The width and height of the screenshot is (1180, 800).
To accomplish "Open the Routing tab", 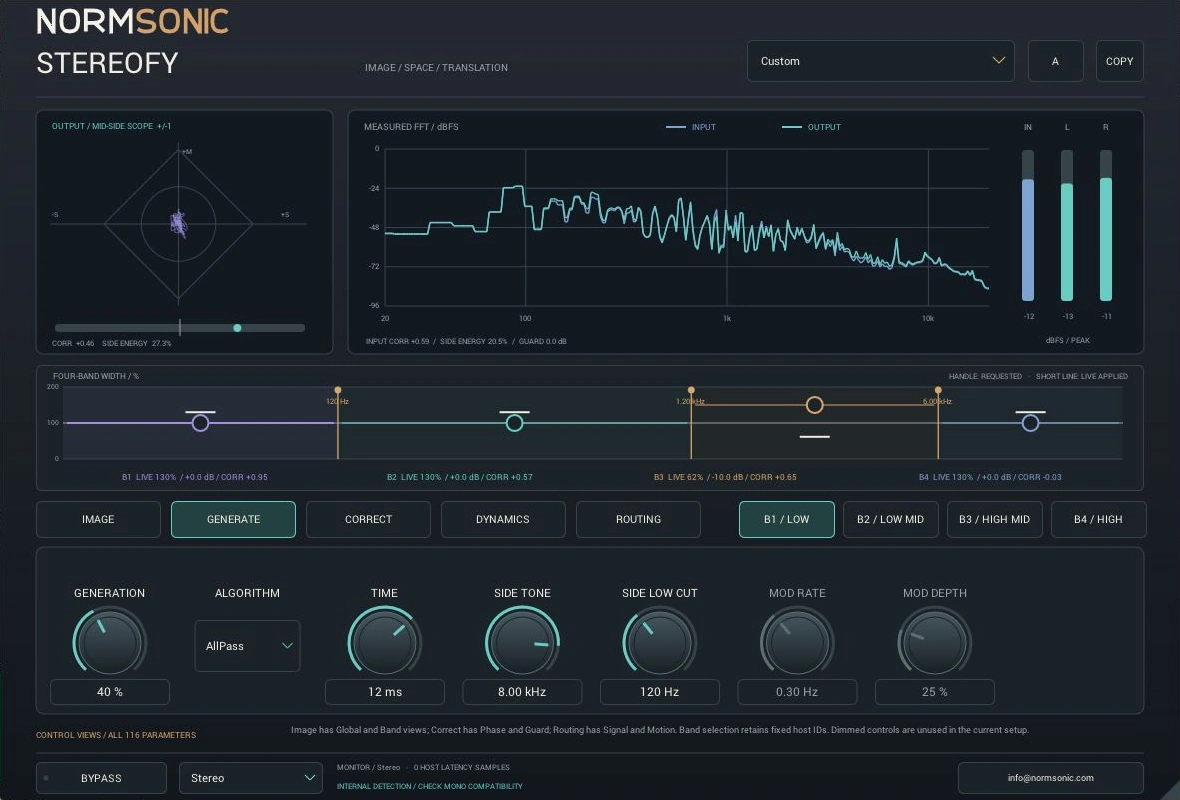I will pyautogui.click(x=638, y=519).
